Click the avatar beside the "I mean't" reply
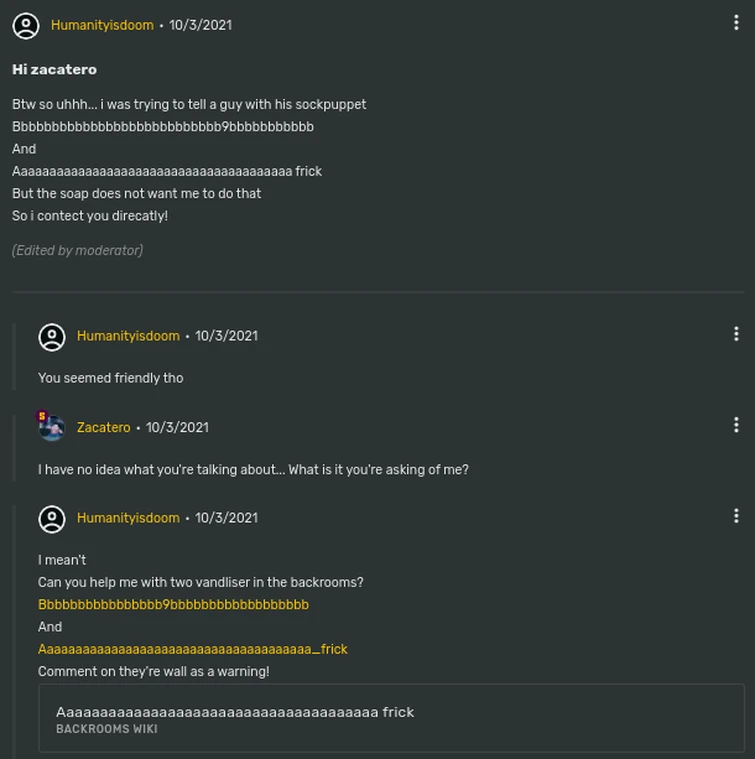 point(52,518)
